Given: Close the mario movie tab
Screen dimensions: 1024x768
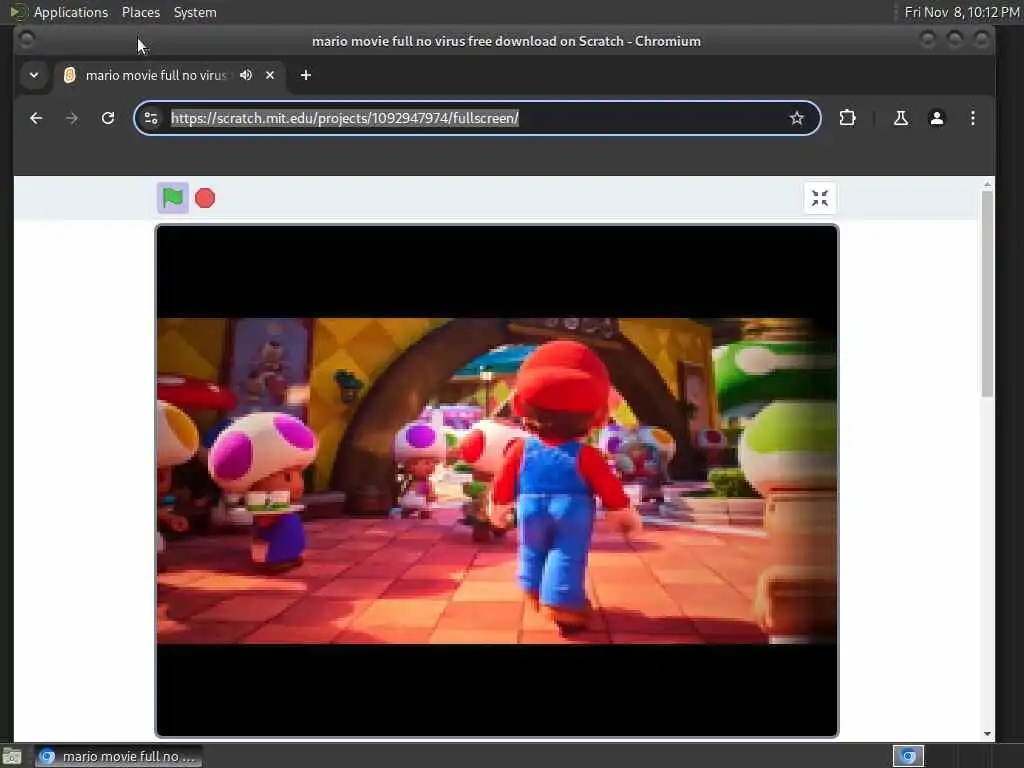Looking at the screenshot, I should pyautogui.click(x=270, y=75).
